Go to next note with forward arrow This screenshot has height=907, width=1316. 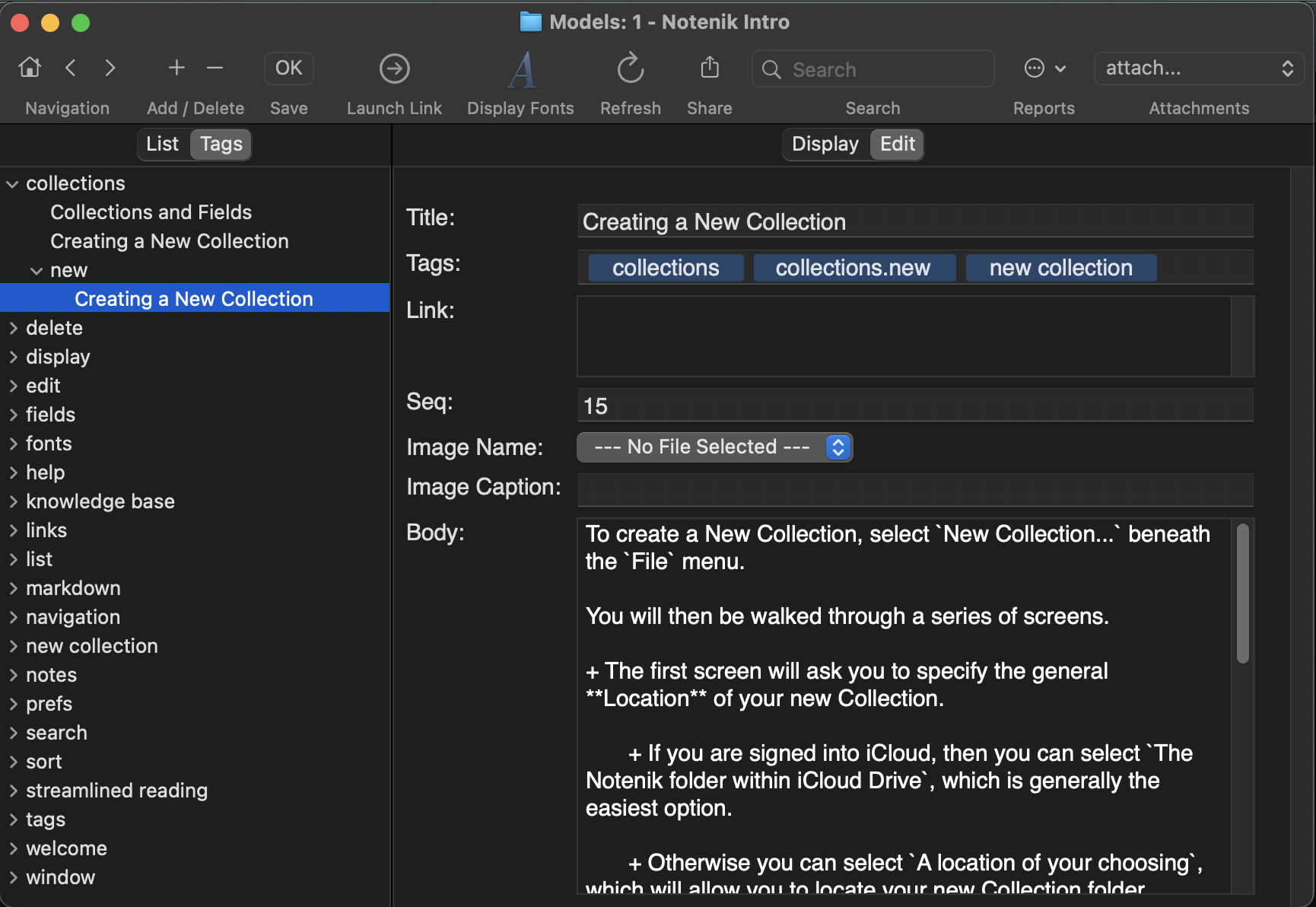coord(110,68)
